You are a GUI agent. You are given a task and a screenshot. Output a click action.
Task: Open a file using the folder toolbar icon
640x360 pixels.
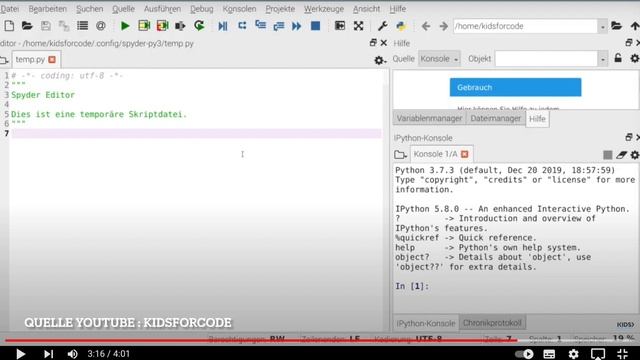tap(27, 26)
